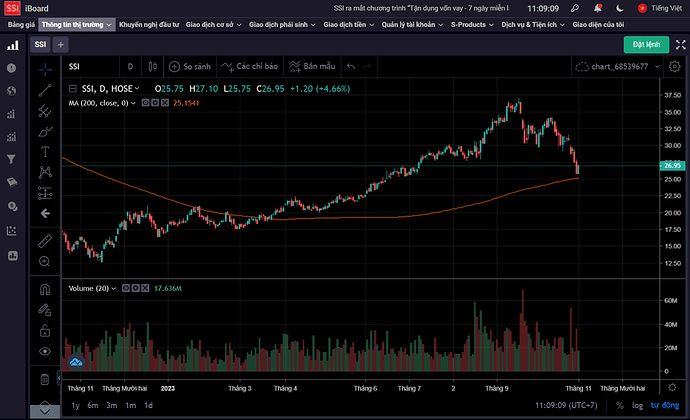Choose the text annotation tool
The width and height of the screenshot is (690, 420).
(x=45, y=151)
